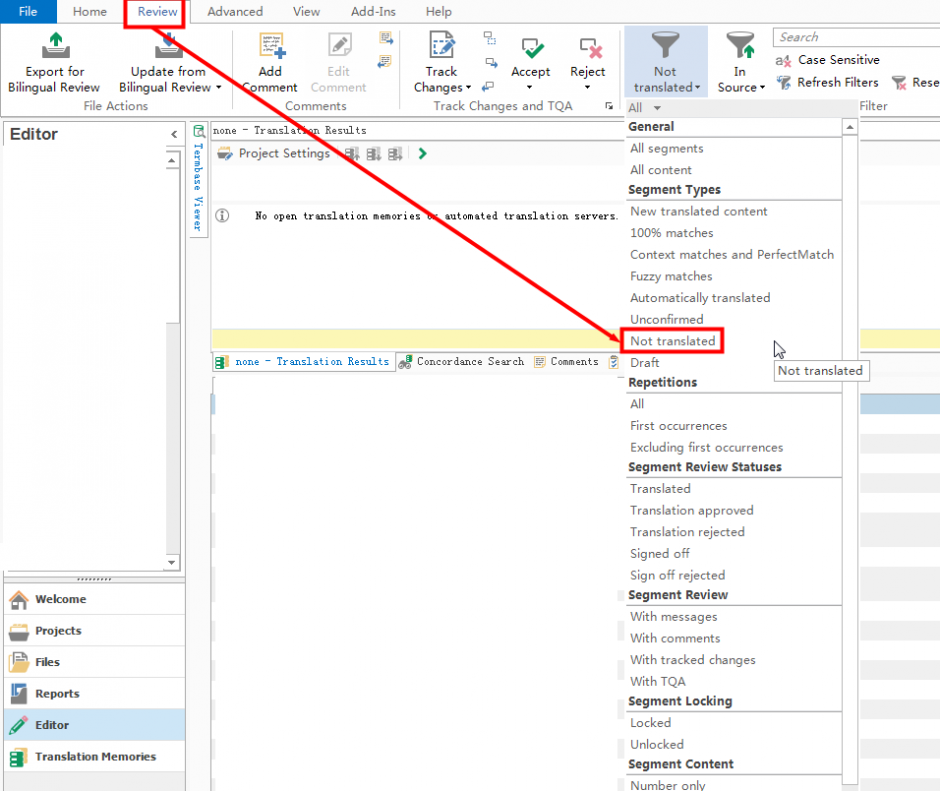
Task: Click the In Source filter icon
Action: point(740,47)
